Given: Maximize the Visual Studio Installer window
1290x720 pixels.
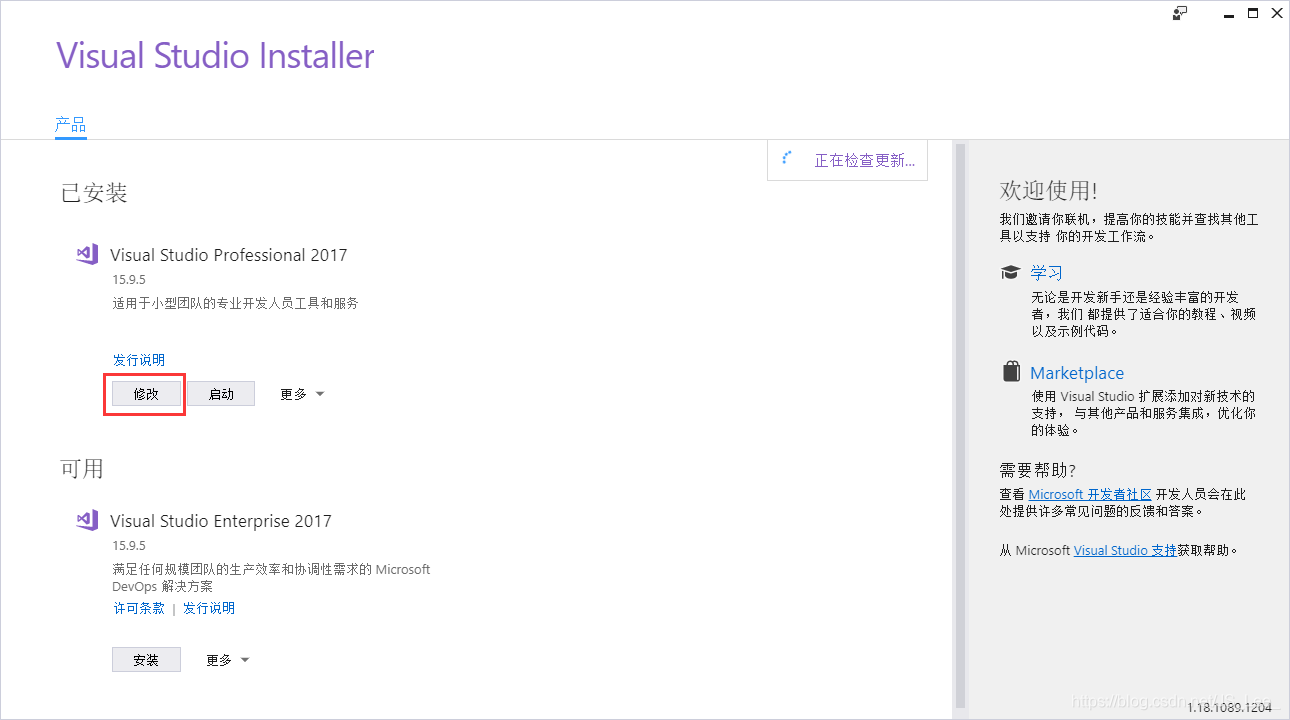Looking at the screenshot, I should (1252, 13).
